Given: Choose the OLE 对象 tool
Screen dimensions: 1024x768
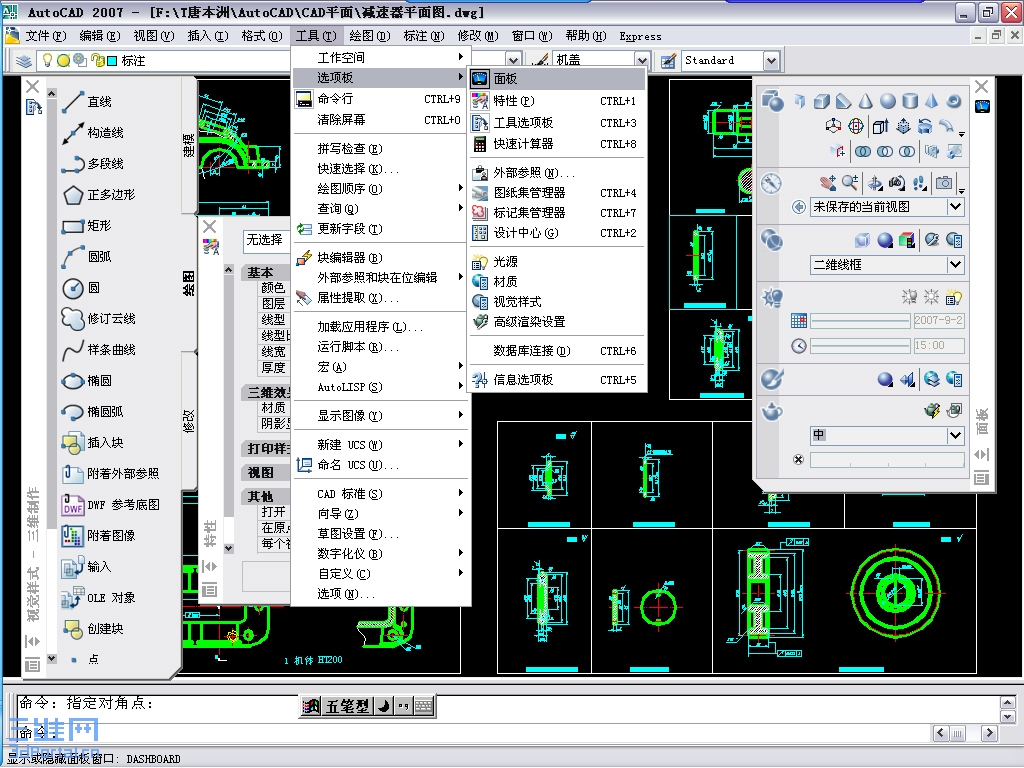Looking at the screenshot, I should point(99,598).
